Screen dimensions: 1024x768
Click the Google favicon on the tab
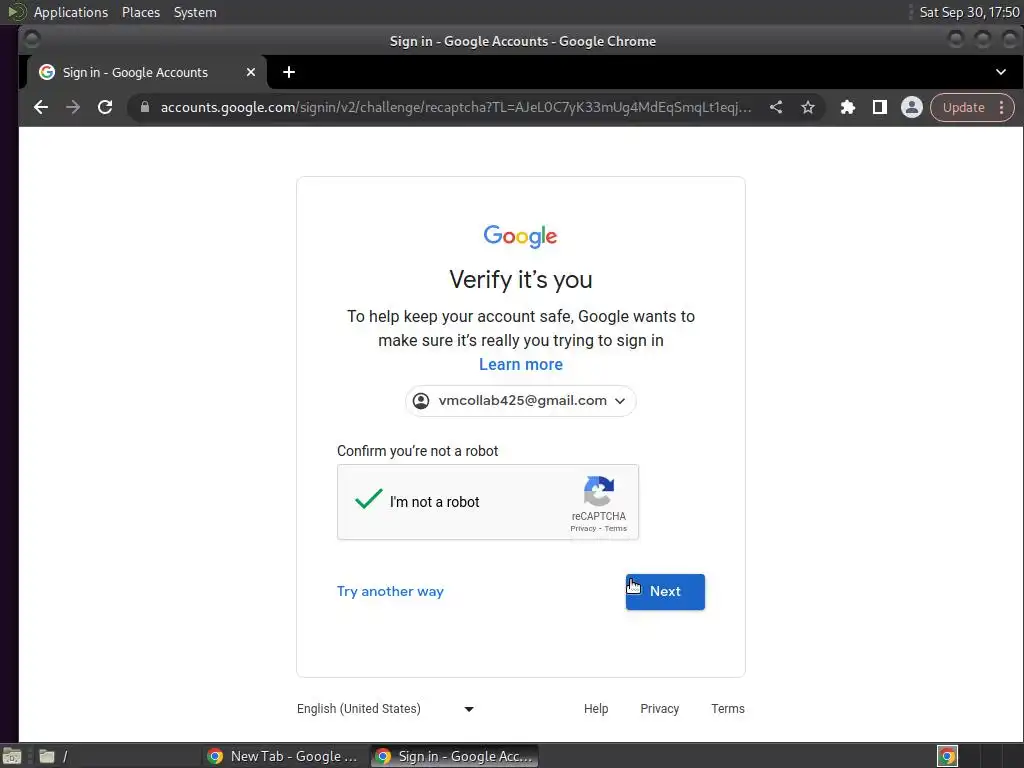coord(46,72)
